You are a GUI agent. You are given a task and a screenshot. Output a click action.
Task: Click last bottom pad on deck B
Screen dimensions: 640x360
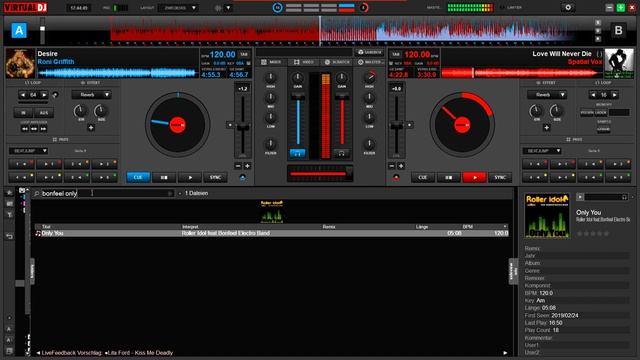click(618, 177)
